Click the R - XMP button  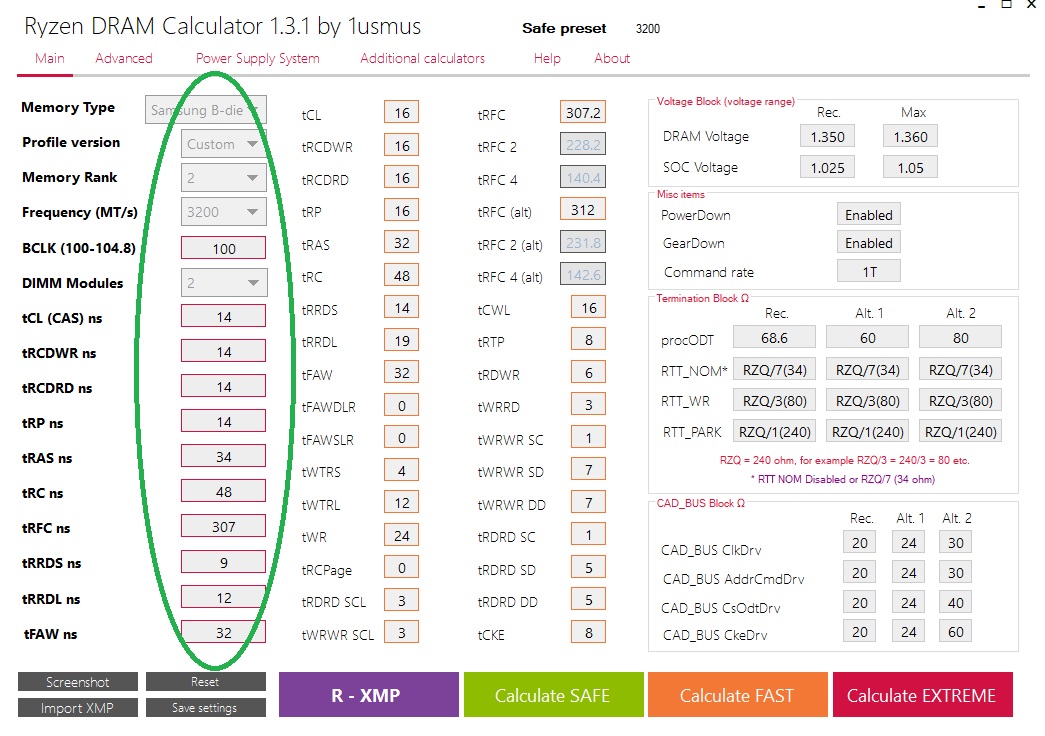(368, 694)
